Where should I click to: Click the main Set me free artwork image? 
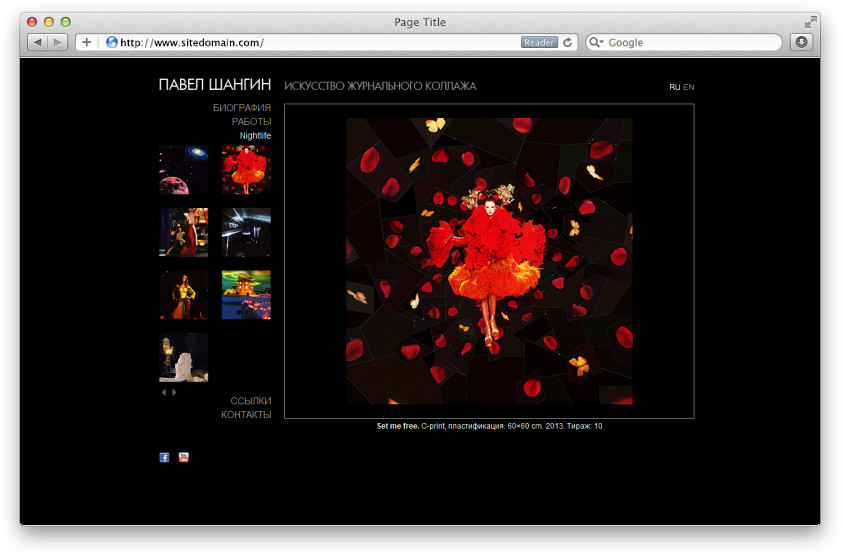(x=489, y=261)
